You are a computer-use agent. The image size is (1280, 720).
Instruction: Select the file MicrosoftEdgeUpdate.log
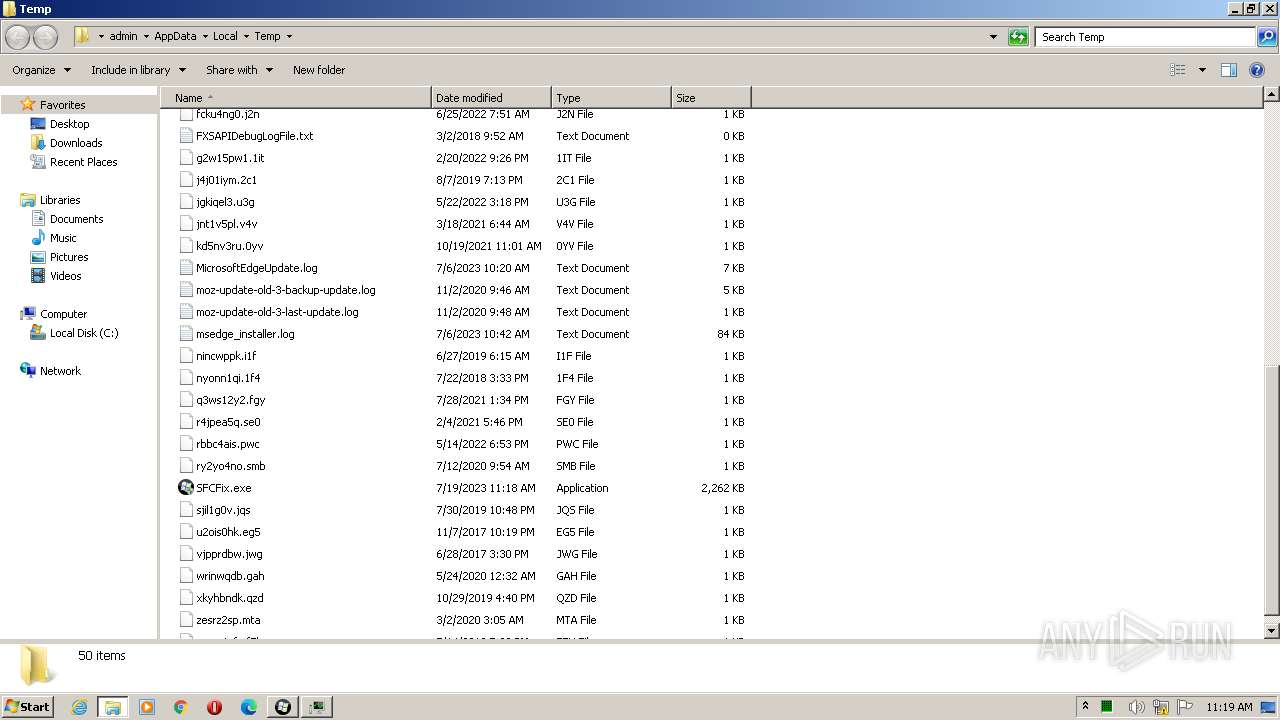click(256, 268)
